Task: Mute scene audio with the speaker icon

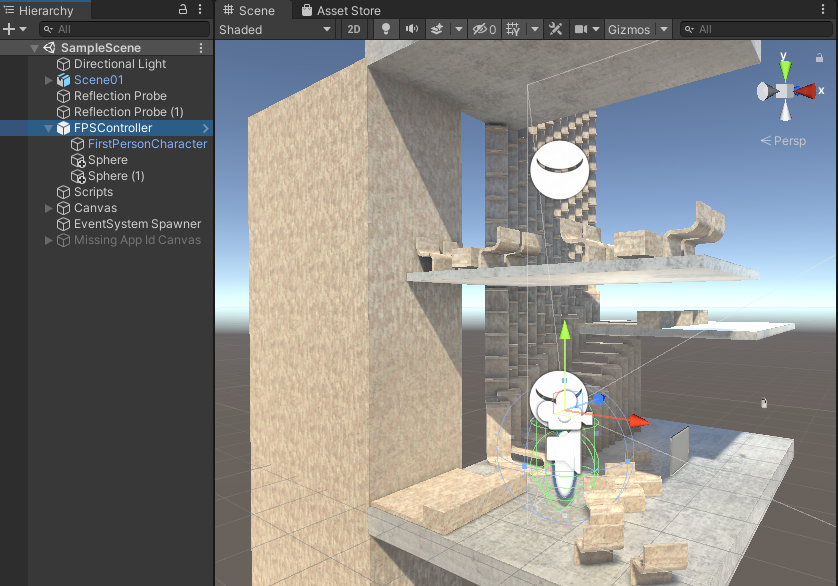Action: (411, 29)
